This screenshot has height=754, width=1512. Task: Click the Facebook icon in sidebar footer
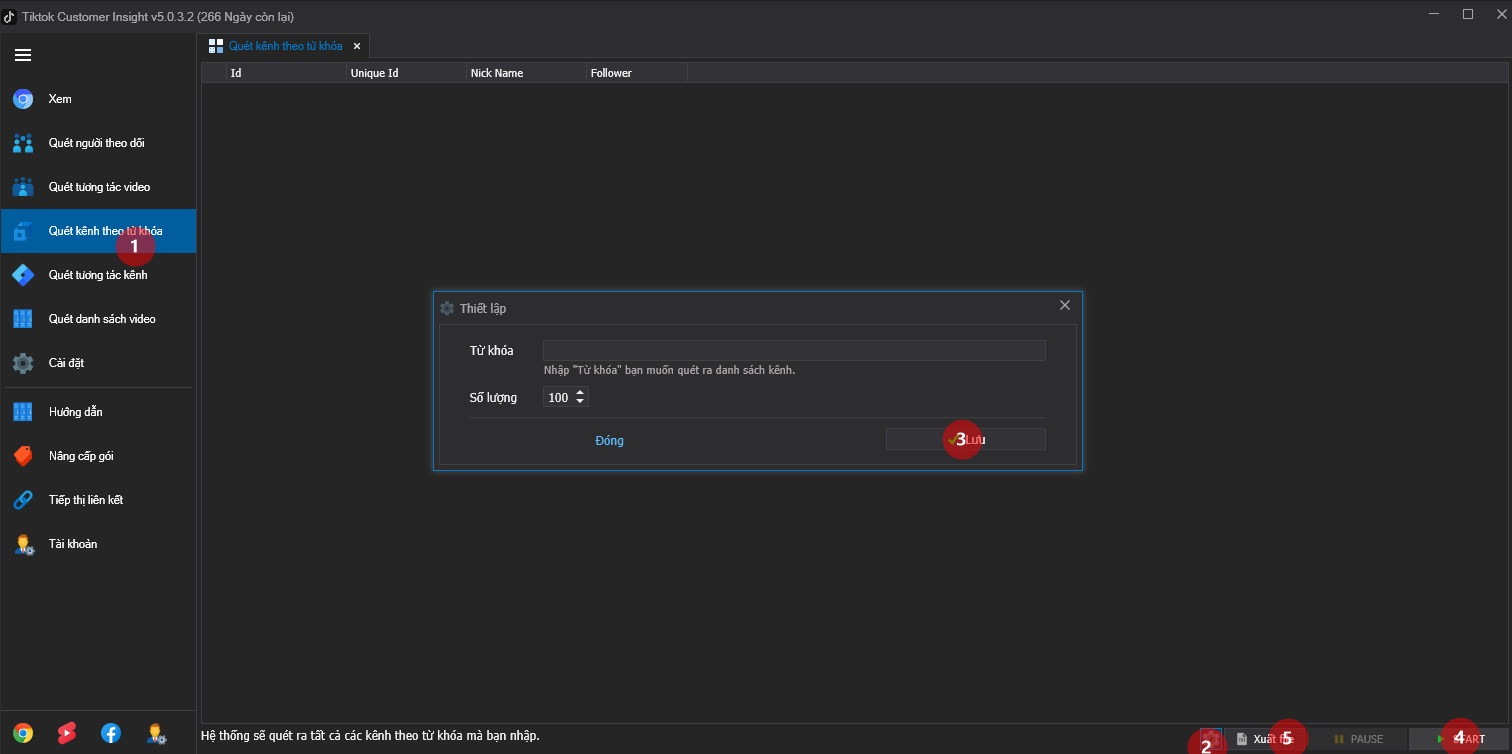111,733
